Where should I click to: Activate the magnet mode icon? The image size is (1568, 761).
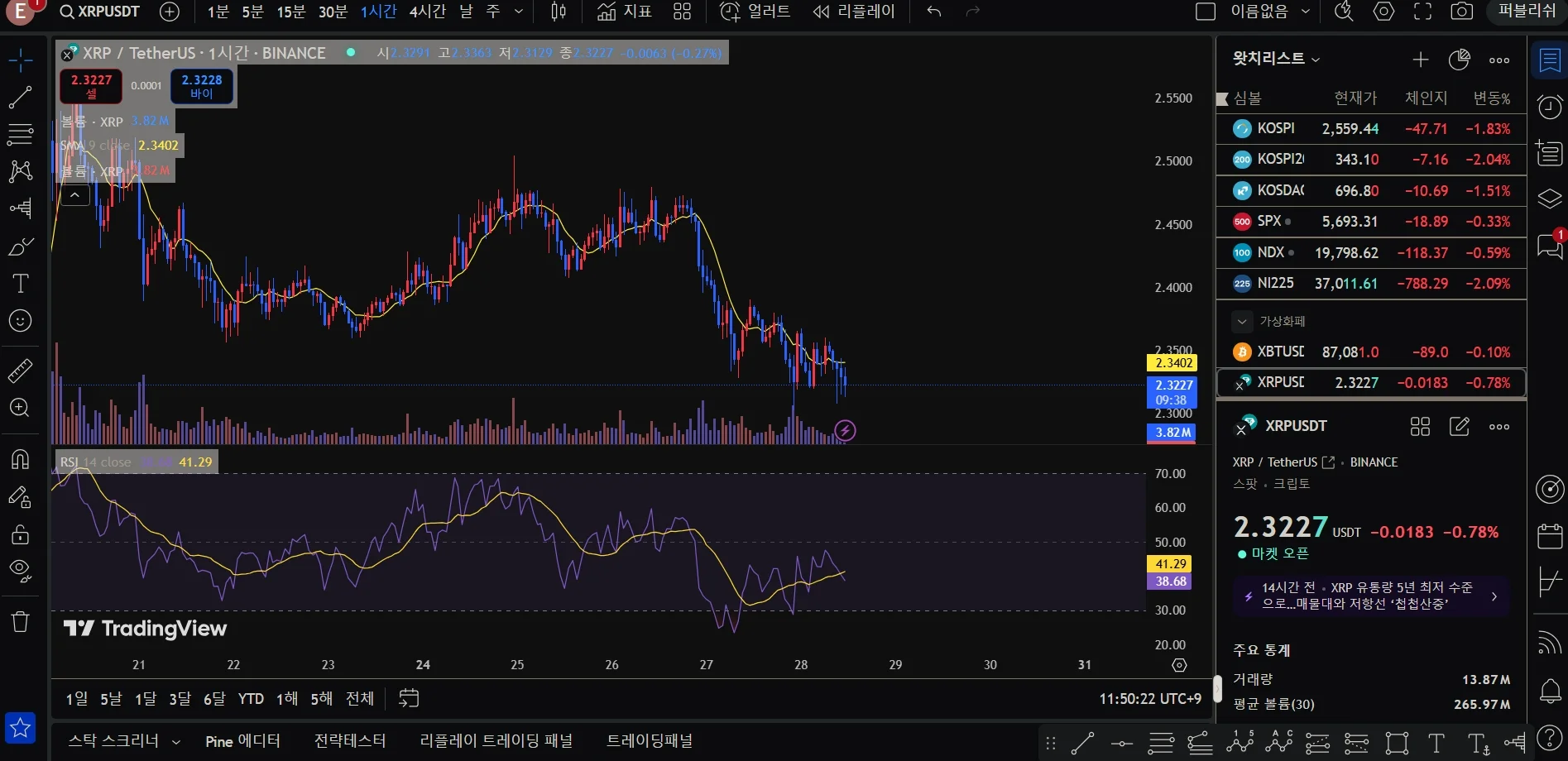tap(20, 459)
